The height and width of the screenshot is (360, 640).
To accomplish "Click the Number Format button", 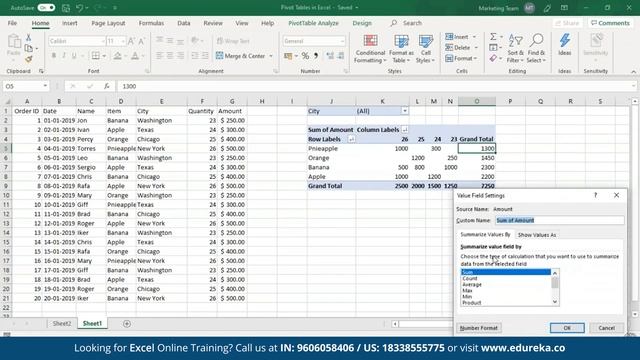I will tap(479, 328).
